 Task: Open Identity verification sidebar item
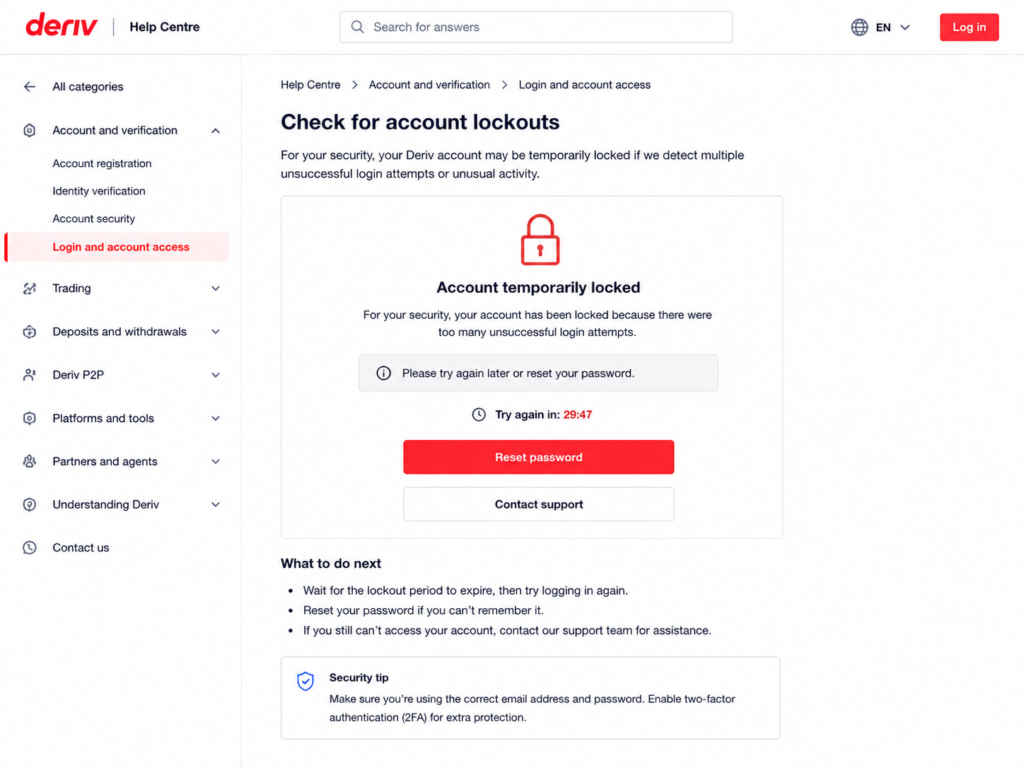(x=99, y=191)
